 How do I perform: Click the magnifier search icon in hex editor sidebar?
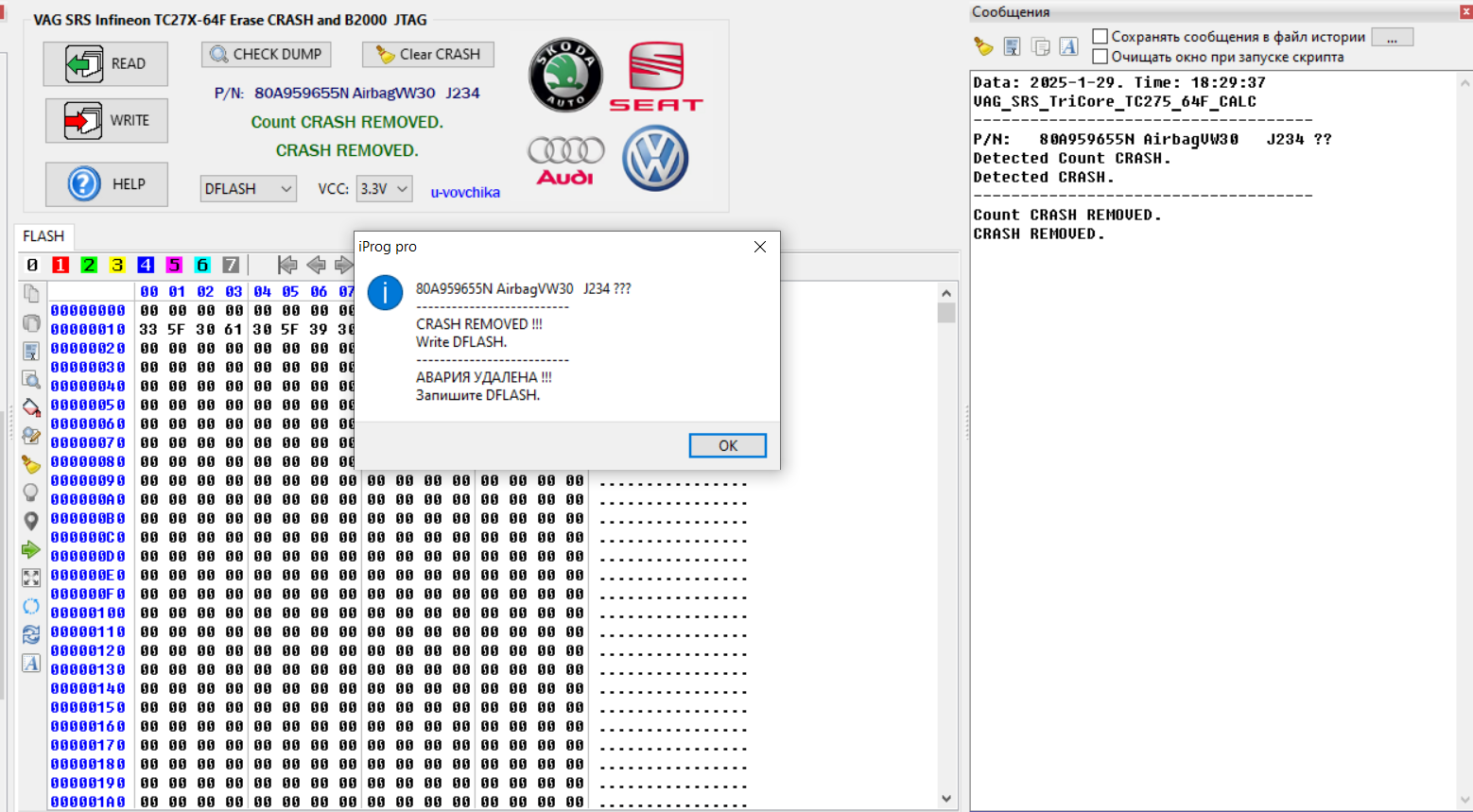(x=31, y=380)
